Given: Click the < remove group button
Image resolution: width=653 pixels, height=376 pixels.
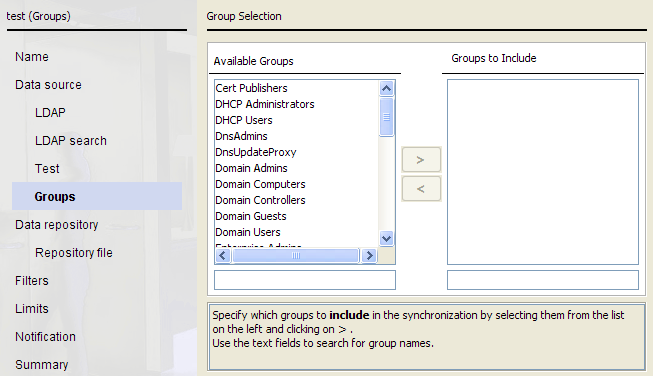Looking at the screenshot, I should pos(421,189).
